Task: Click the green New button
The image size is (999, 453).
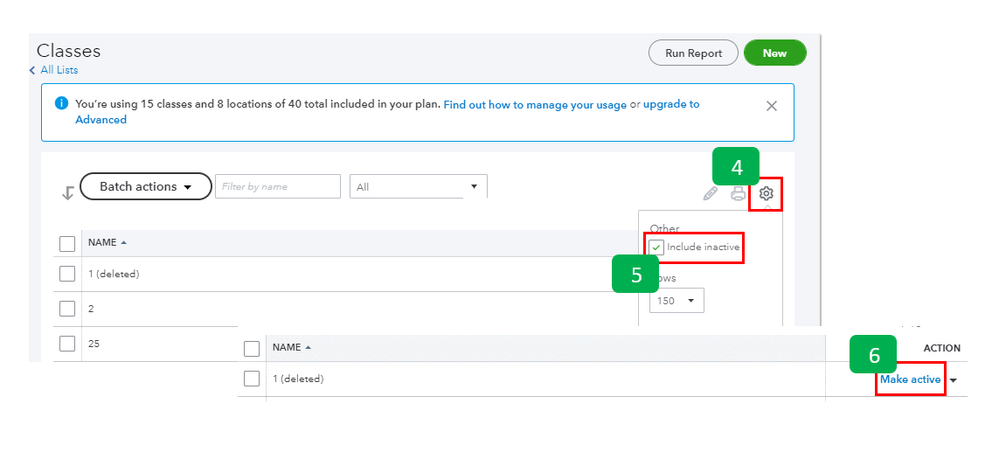Action: (x=774, y=53)
